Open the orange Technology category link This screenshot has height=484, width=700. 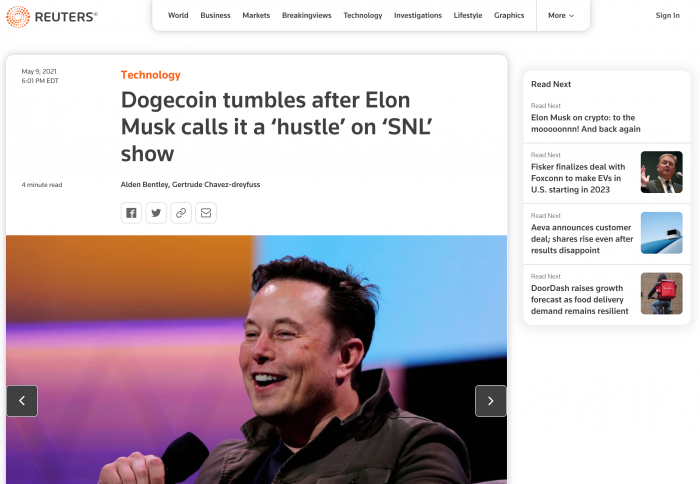[151, 75]
